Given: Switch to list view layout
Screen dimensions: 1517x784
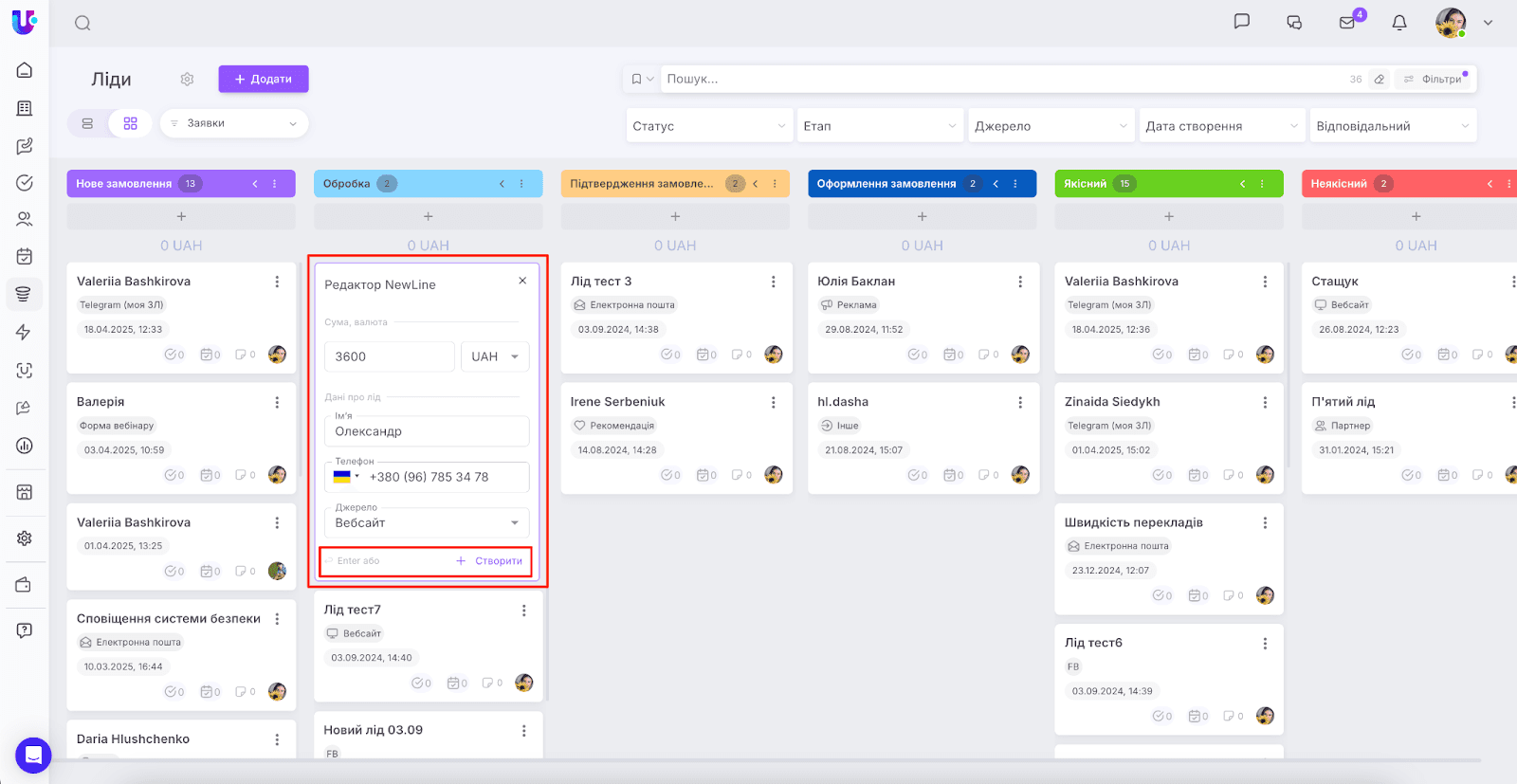Looking at the screenshot, I should pyautogui.click(x=87, y=123).
